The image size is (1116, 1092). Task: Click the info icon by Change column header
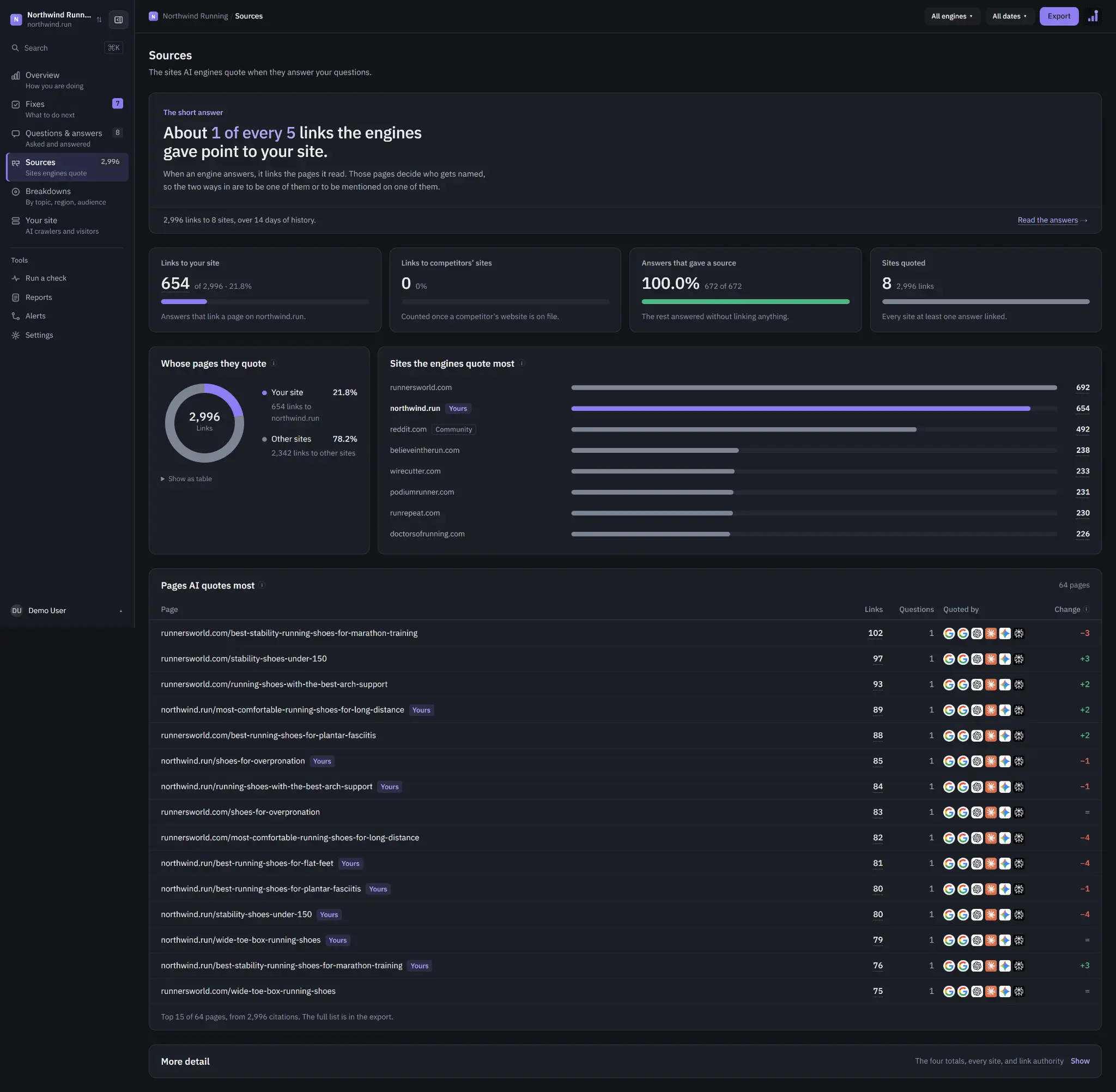[1086, 609]
